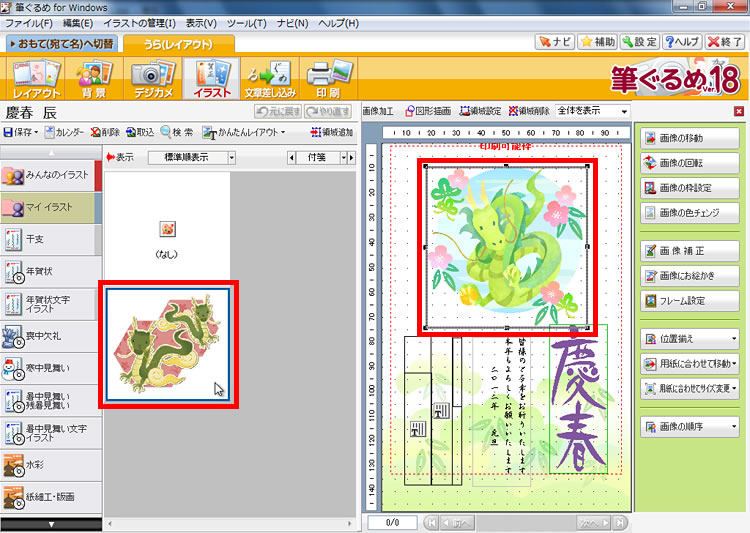Image resolution: width=750 pixels, height=533 pixels.
Task: Click the 補助 assist button
Action: 597,42
